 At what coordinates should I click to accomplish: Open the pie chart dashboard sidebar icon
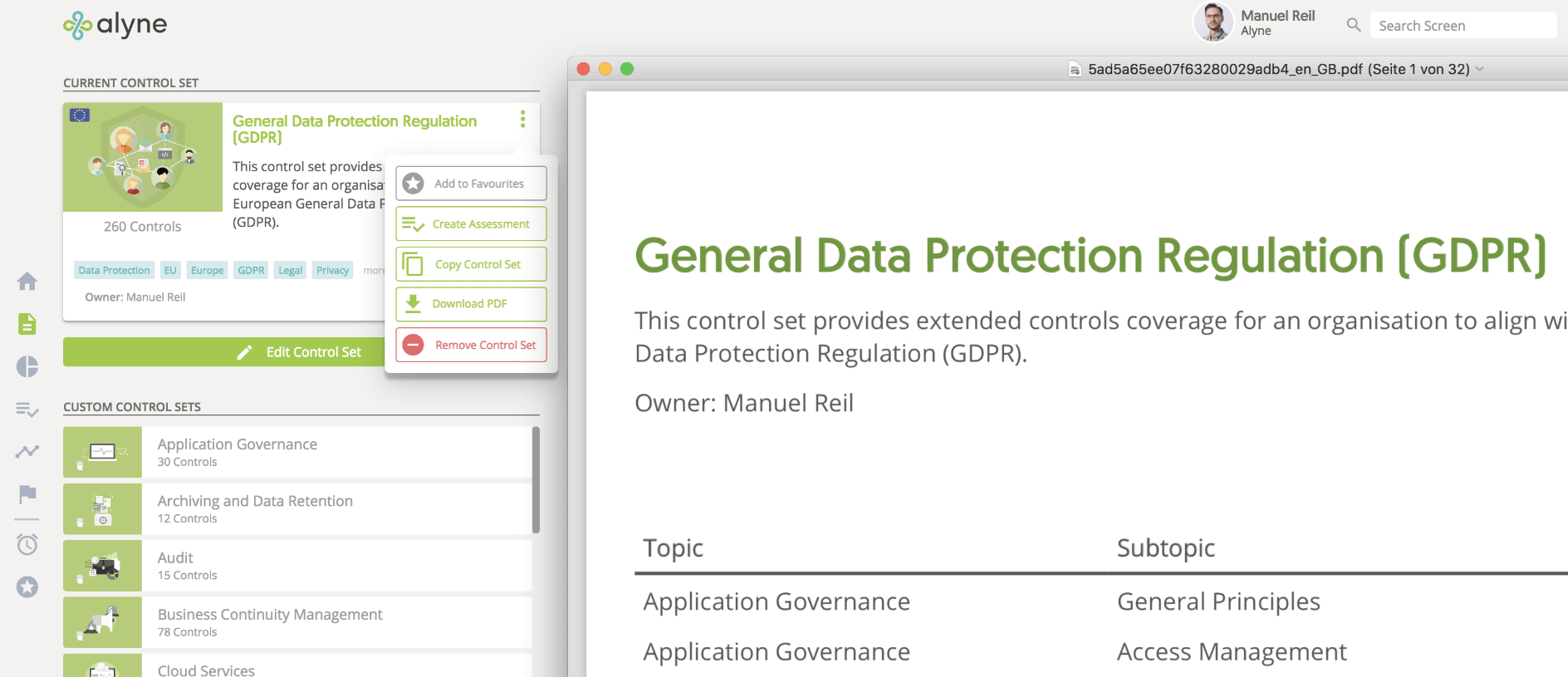(x=27, y=366)
